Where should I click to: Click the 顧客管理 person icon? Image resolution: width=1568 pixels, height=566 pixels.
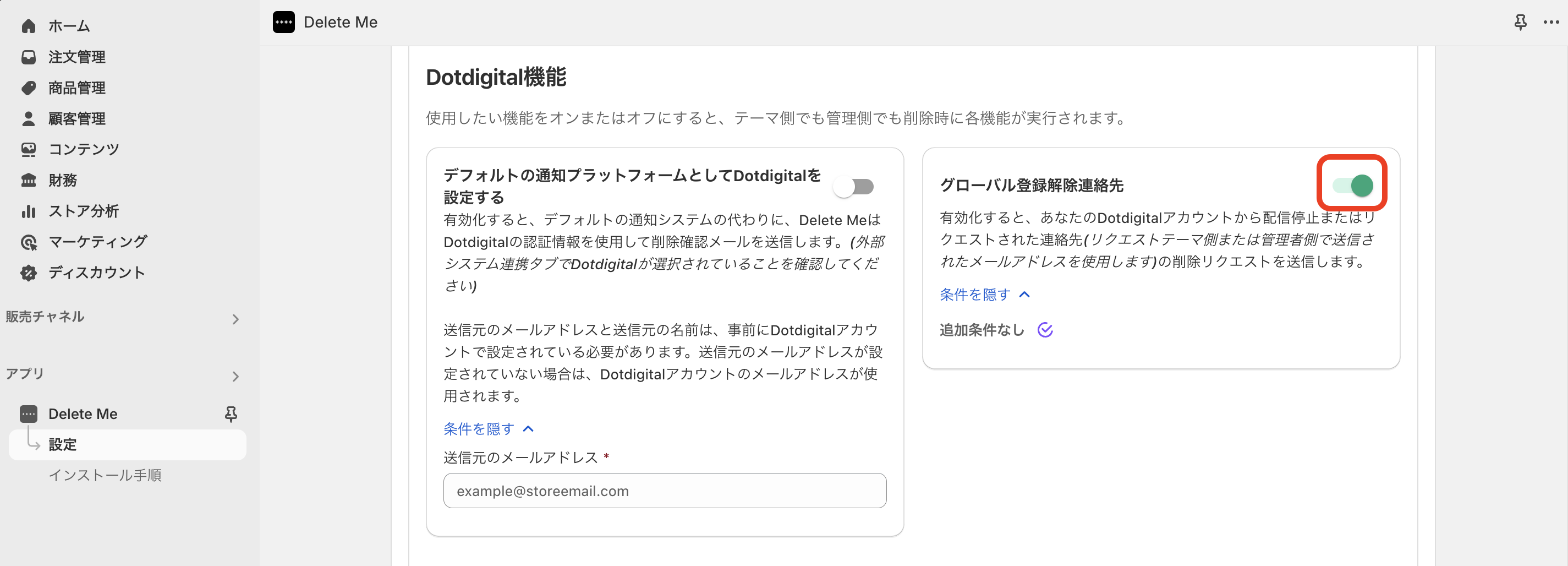(x=29, y=119)
